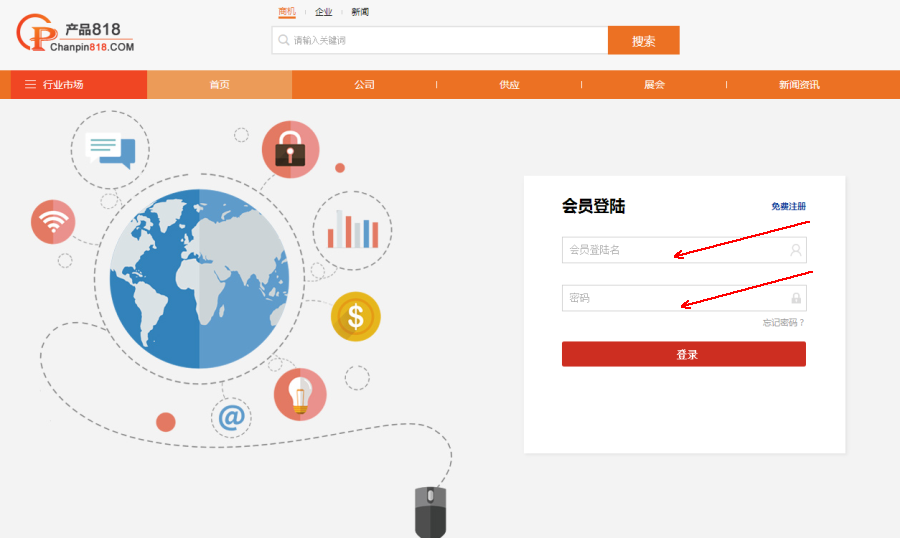Viewport: 900px width, 538px height.
Task: Click the magnifier icon in search box
Action: point(283,40)
